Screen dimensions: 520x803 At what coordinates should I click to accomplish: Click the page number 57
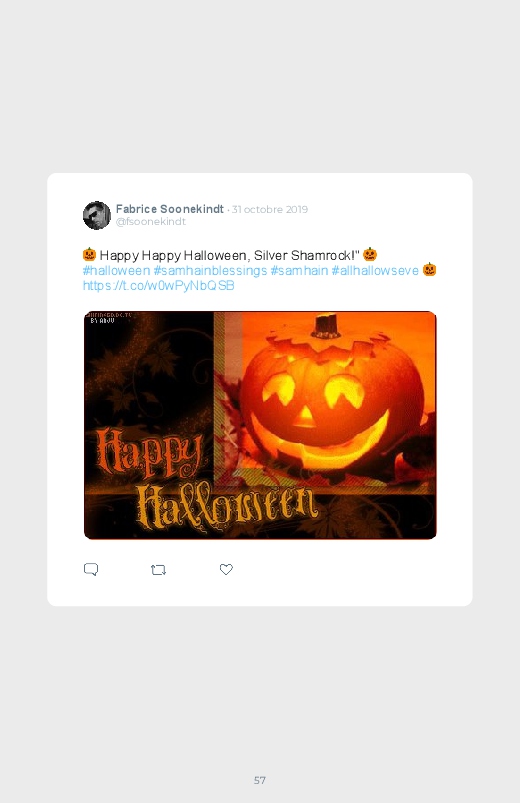(x=260, y=780)
